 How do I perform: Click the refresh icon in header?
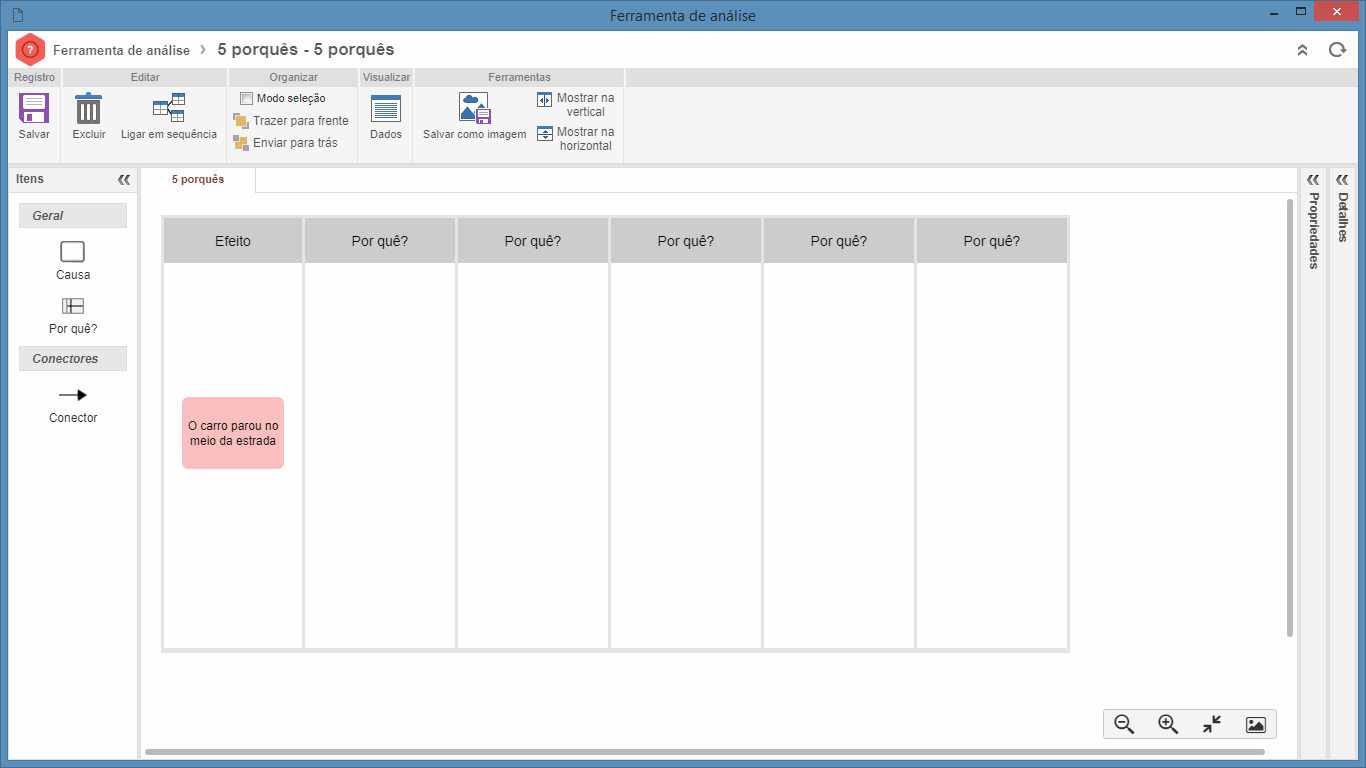pos(1337,49)
